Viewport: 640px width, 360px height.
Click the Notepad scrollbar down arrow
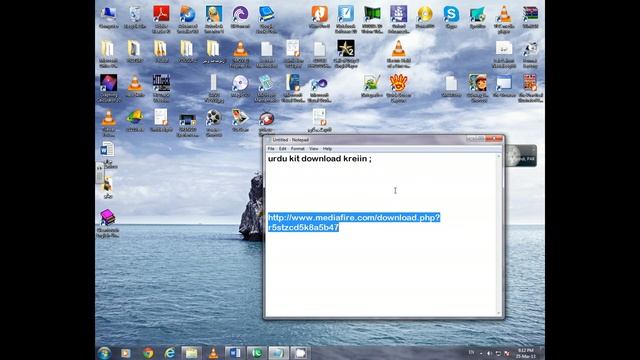499,313
